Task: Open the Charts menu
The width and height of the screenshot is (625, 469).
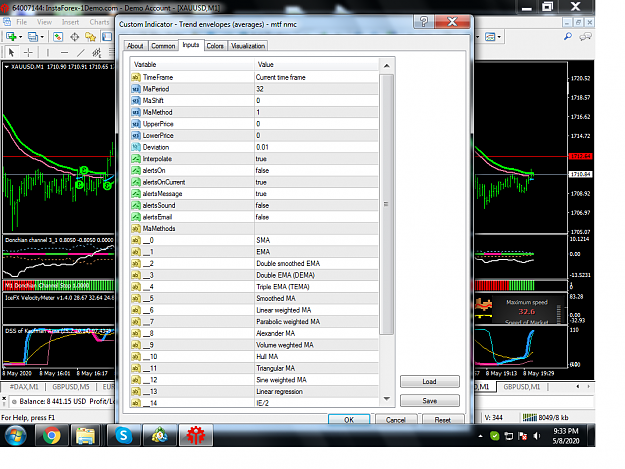Action: point(99,22)
